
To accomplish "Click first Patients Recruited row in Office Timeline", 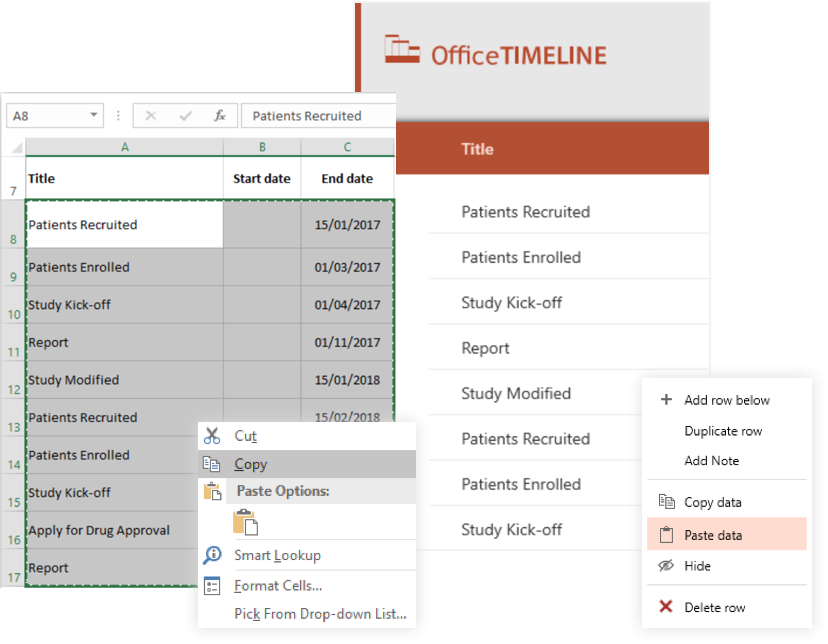I will coord(569,212).
